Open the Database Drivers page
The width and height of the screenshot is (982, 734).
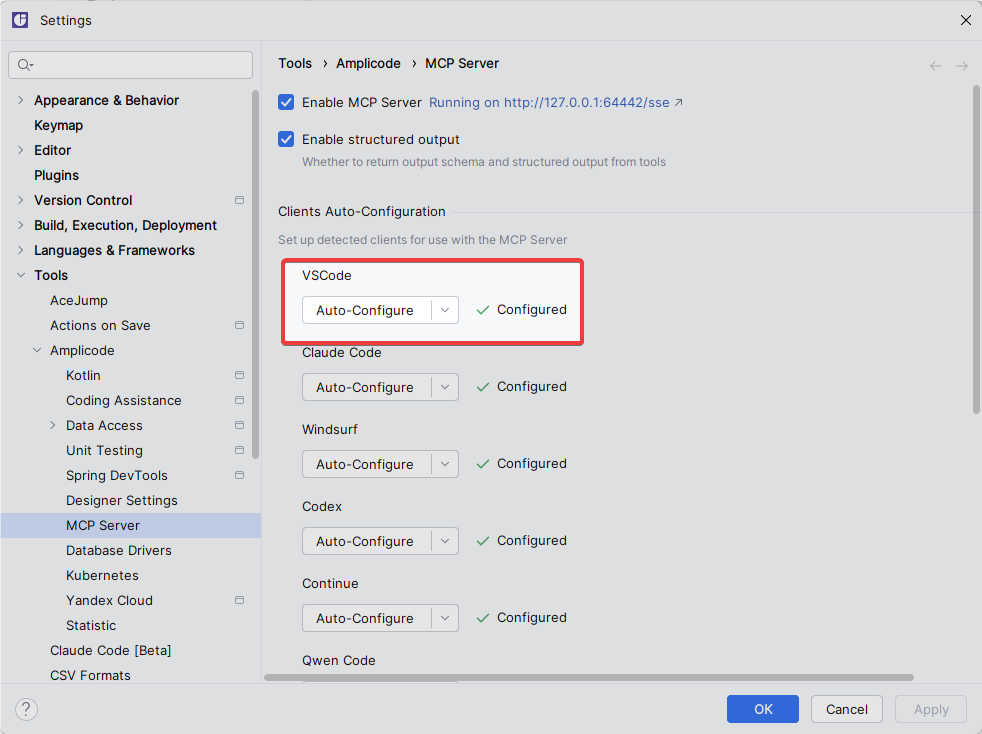coord(119,550)
